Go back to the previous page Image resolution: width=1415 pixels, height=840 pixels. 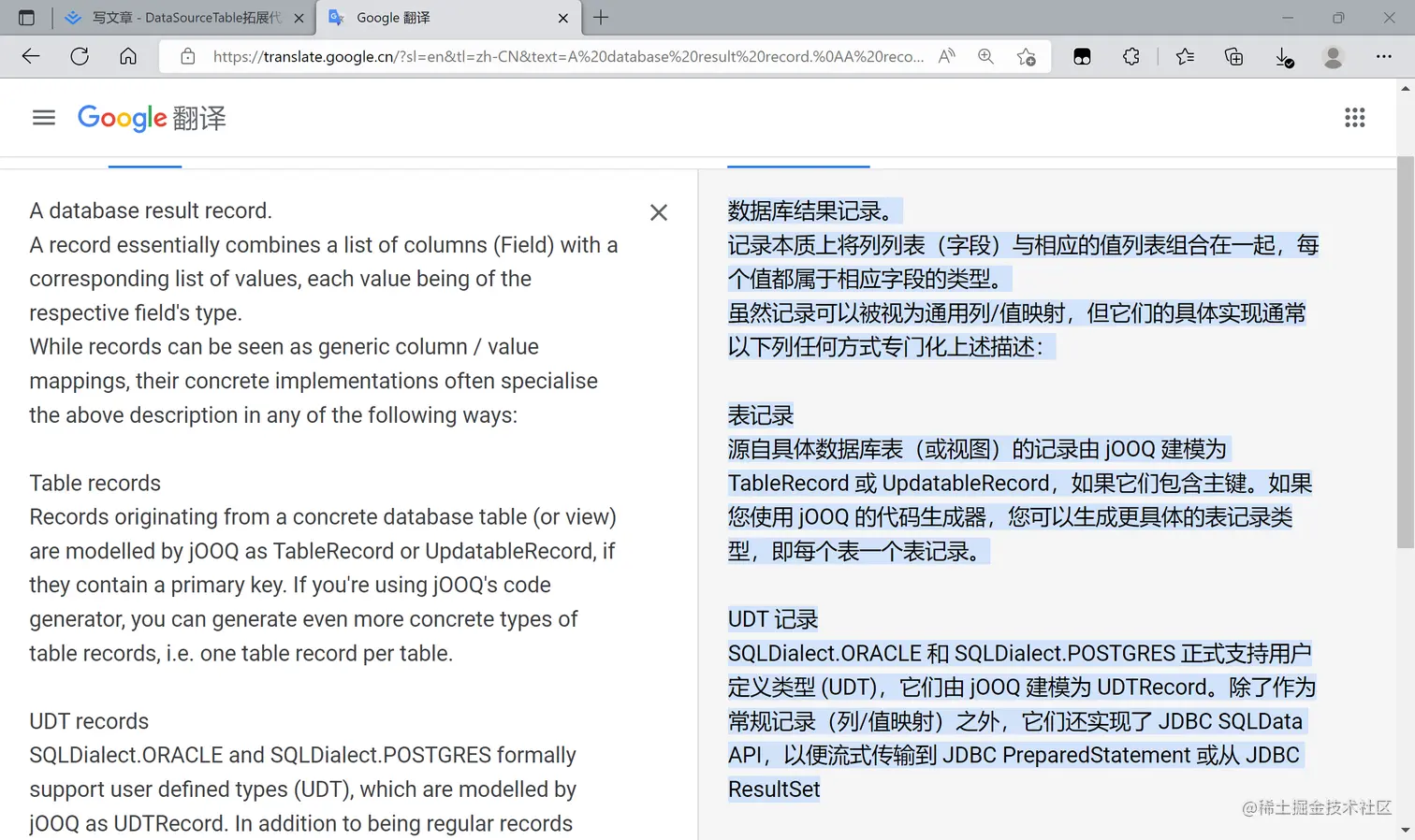tap(31, 57)
